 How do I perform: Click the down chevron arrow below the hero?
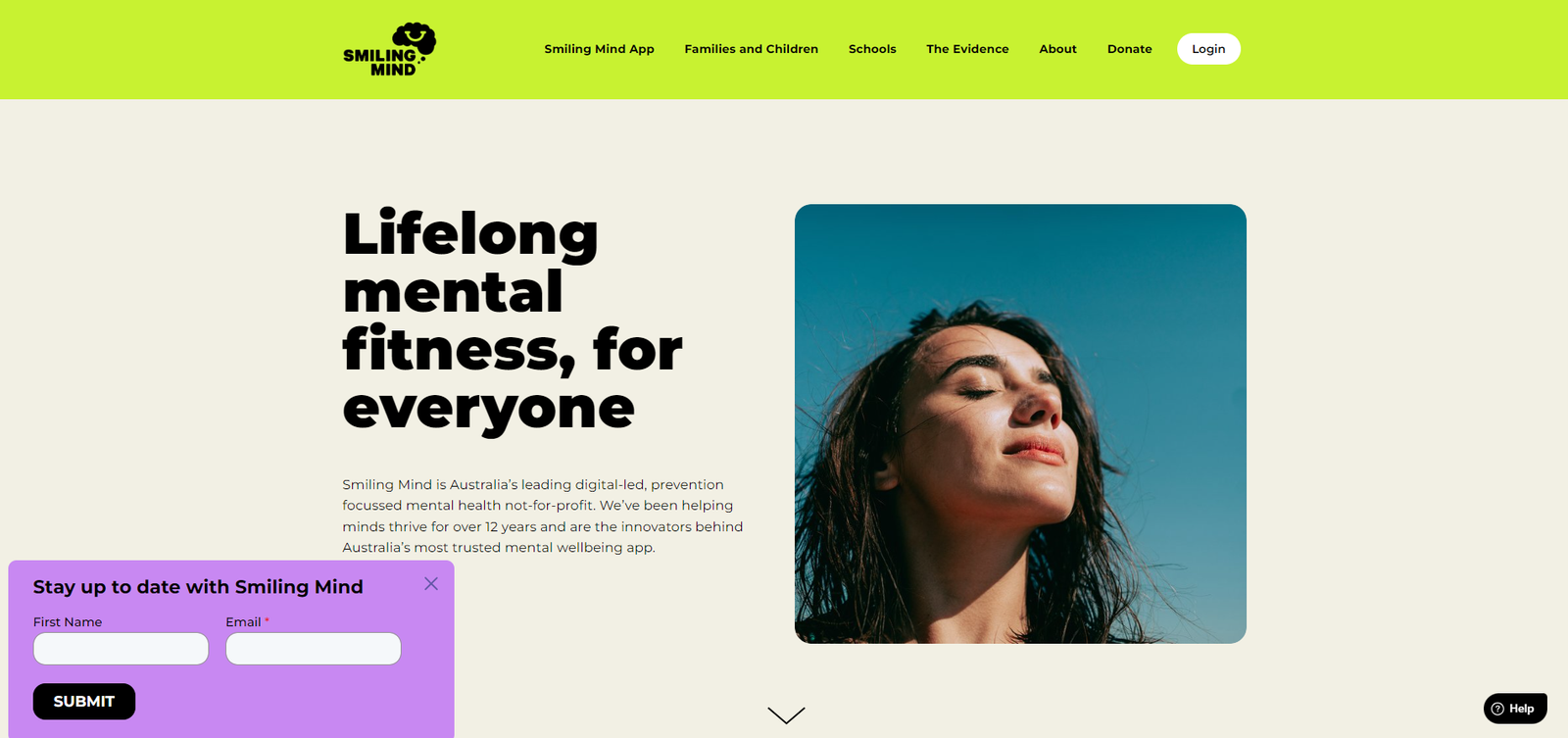click(786, 715)
